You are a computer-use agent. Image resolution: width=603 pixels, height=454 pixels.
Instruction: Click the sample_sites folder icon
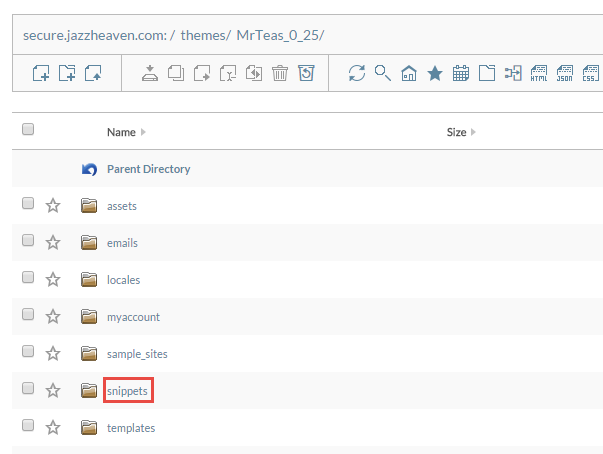(x=89, y=353)
